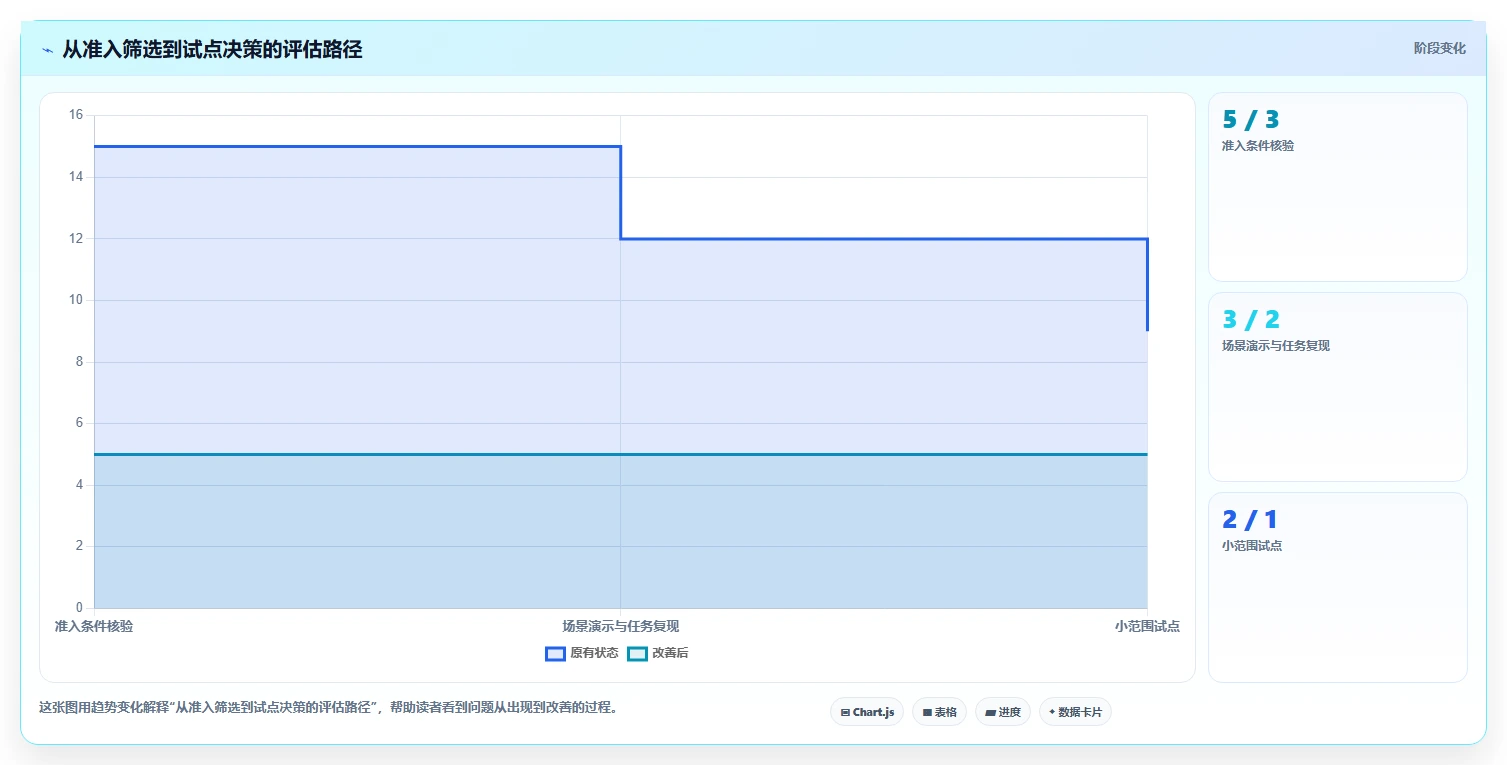Image resolution: width=1507 pixels, height=765 pixels.
Task: Click the y-axis value 14
Action: click(76, 177)
